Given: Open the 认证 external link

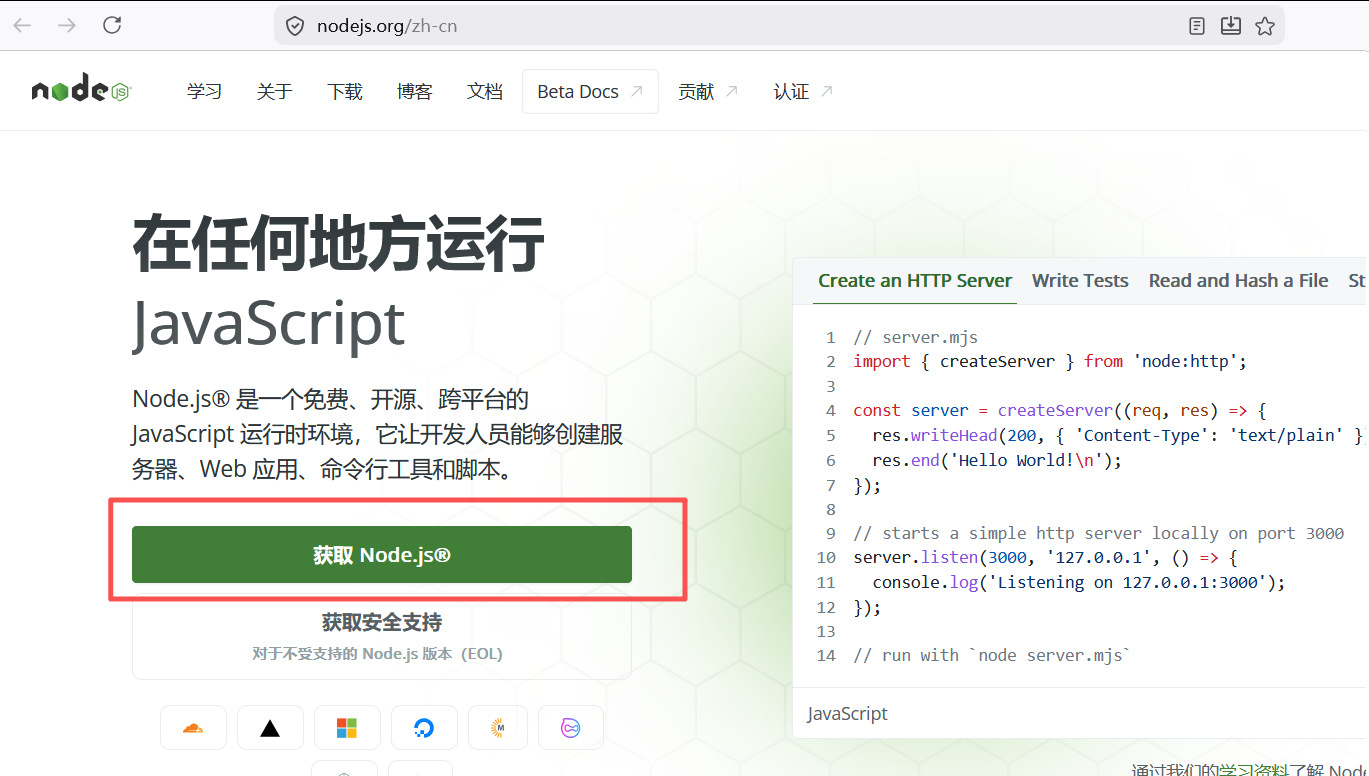Looking at the screenshot, I should tap(803, 92).
